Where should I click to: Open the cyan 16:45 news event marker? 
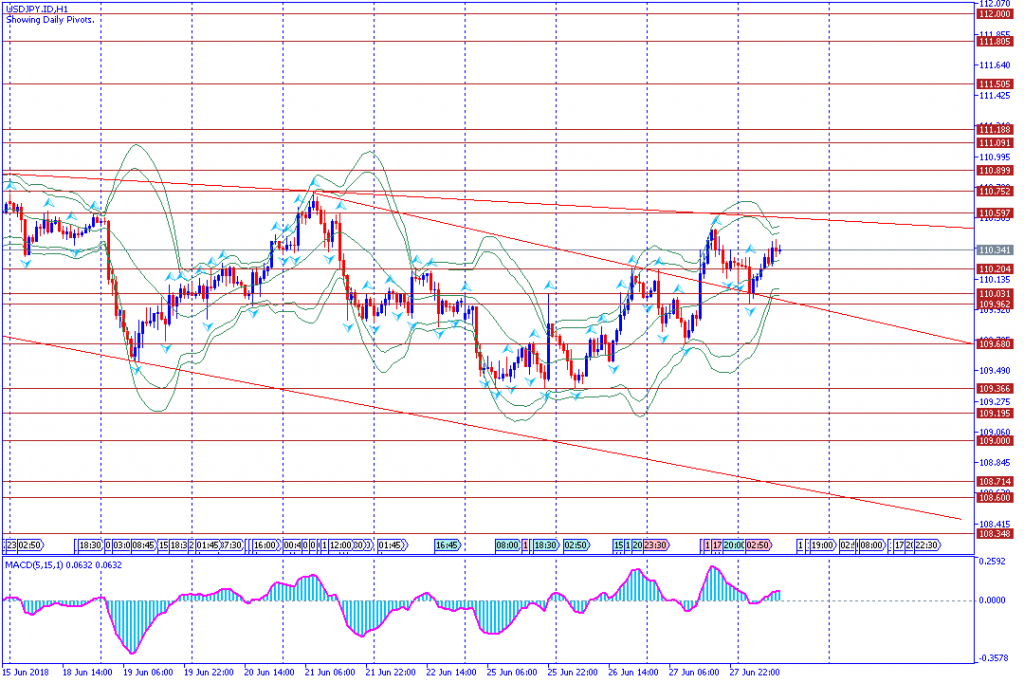(447, 546)
